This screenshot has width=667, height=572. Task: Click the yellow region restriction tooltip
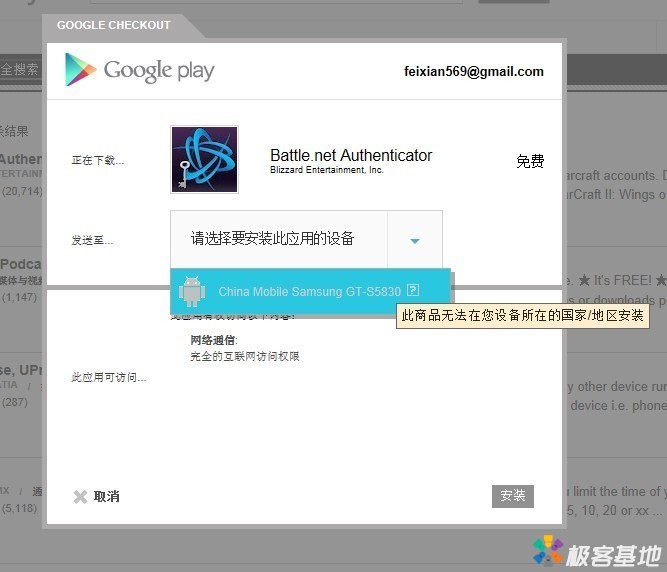[x=522, y=316]
